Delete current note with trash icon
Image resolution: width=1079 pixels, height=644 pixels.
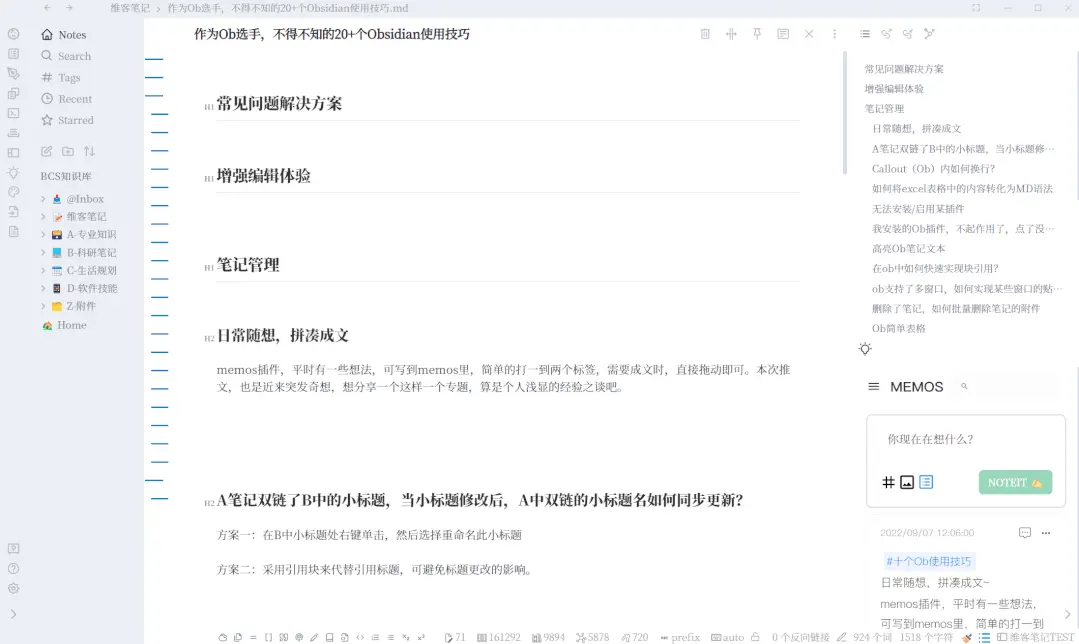[x=705, y=34]
